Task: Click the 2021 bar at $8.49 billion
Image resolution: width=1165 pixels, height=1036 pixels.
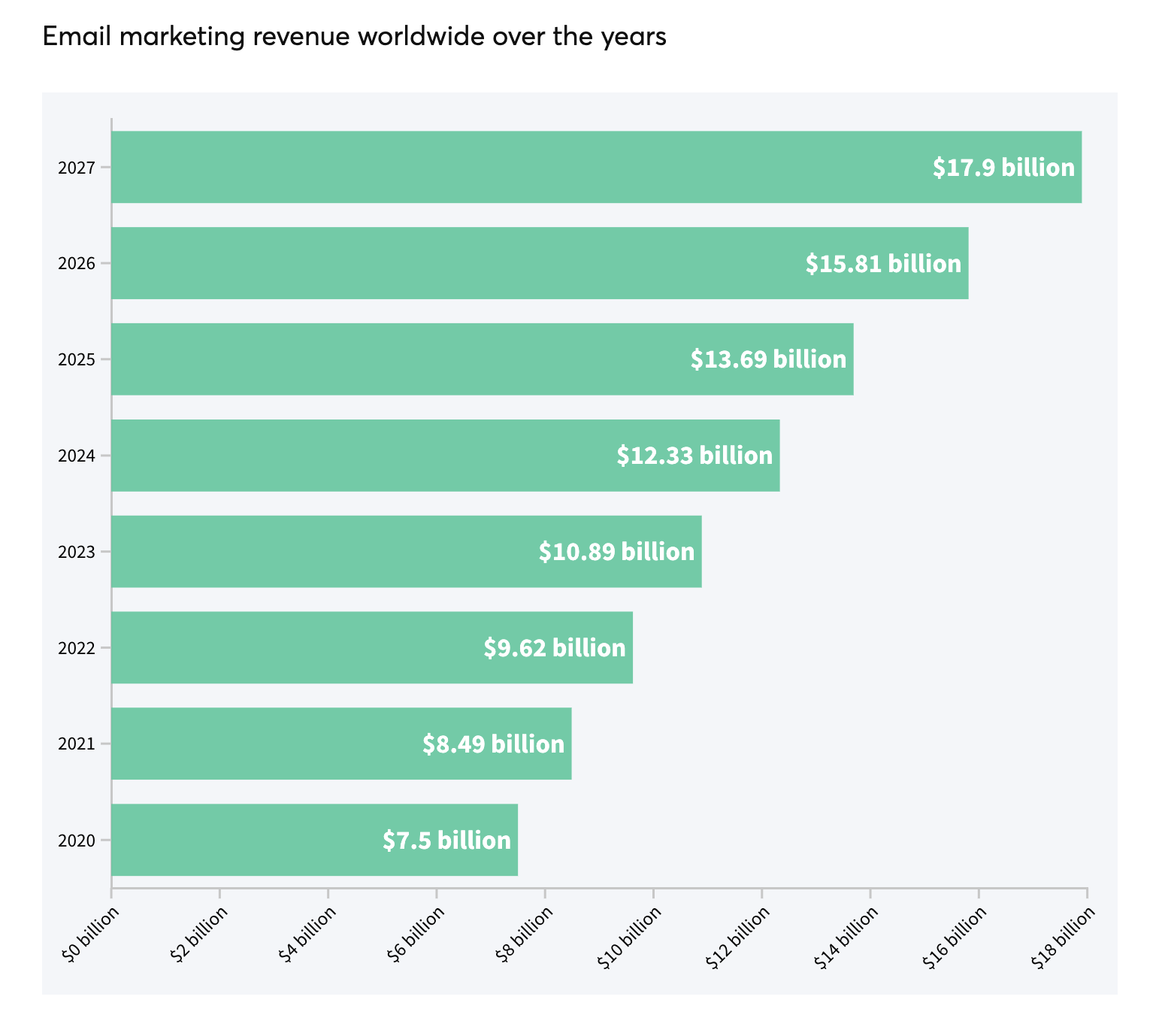Action: point(341,744)
